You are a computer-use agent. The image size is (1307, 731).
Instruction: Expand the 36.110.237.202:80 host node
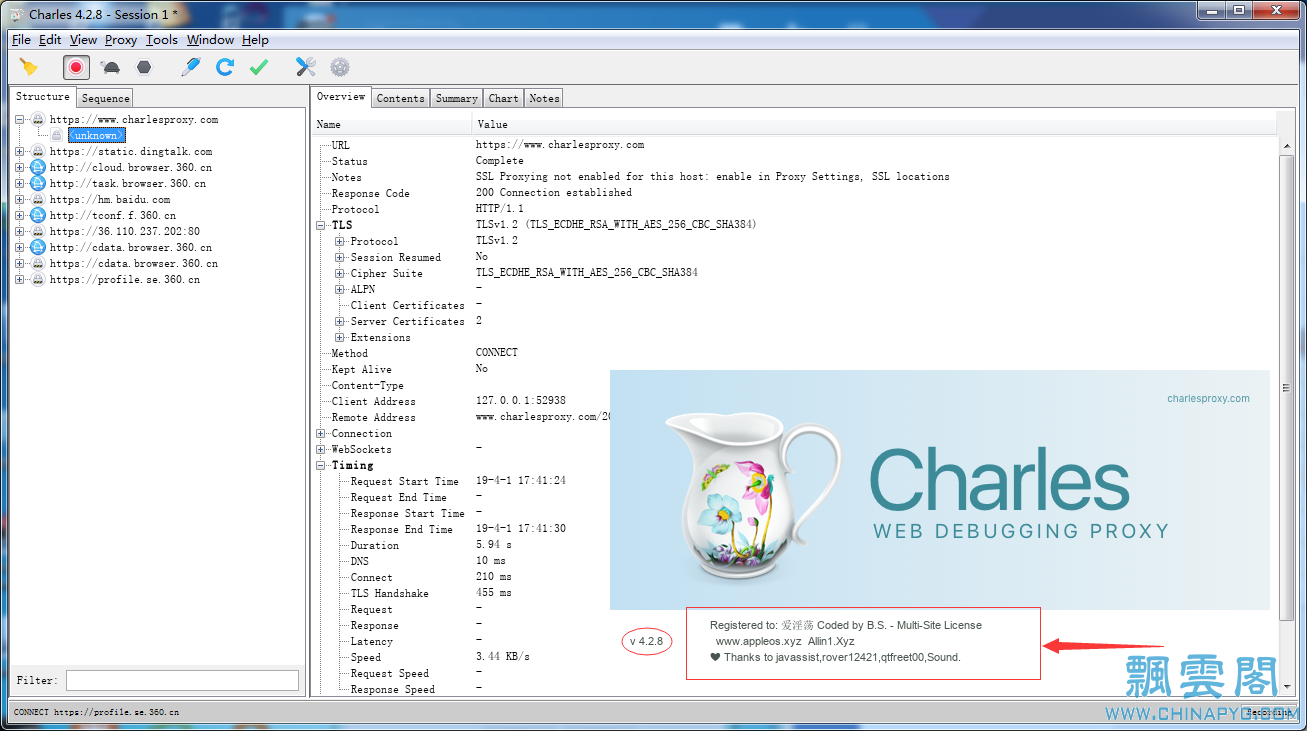(20, 232)
